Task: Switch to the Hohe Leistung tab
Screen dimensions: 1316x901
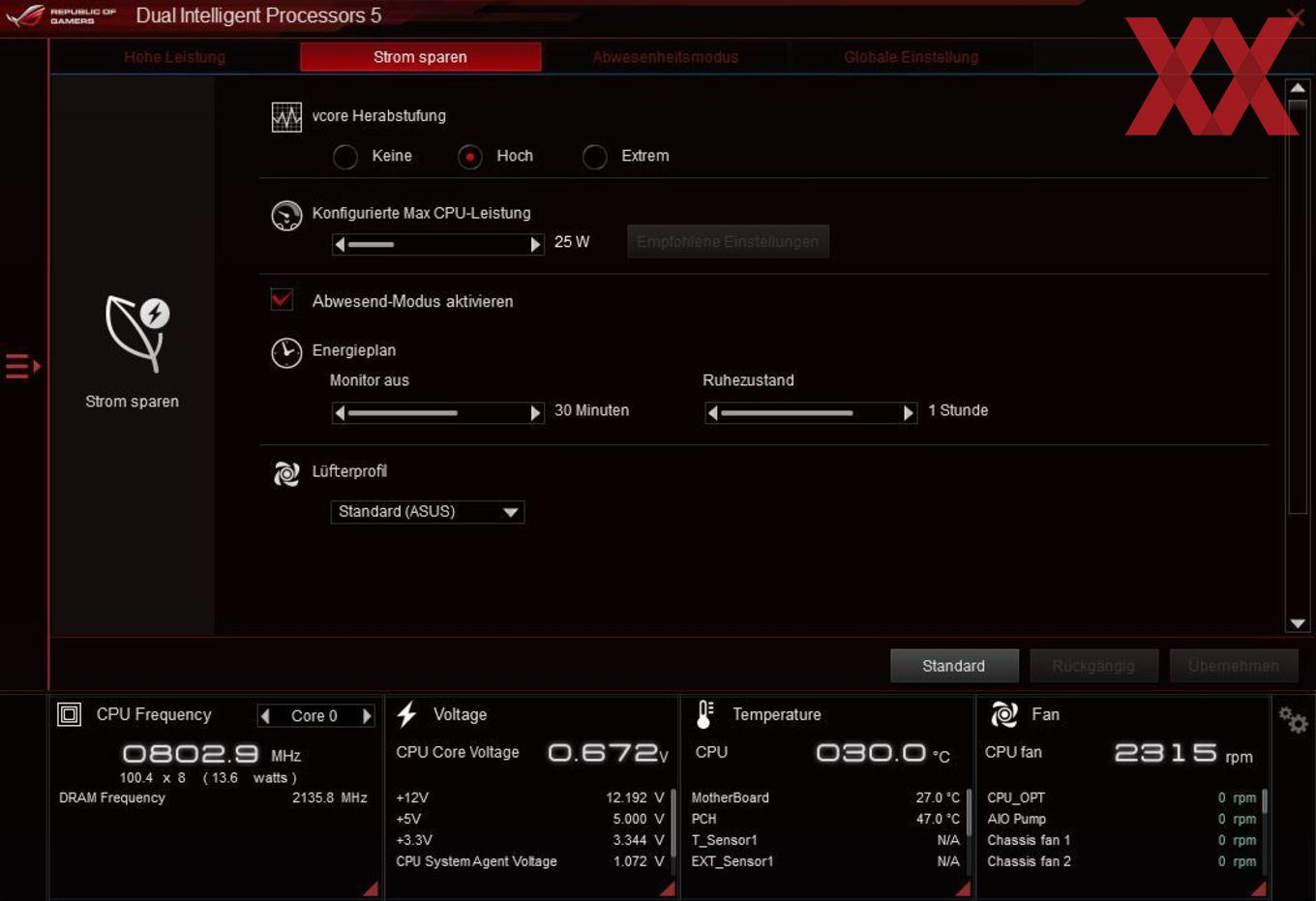Action: click(x=174, y=57)
